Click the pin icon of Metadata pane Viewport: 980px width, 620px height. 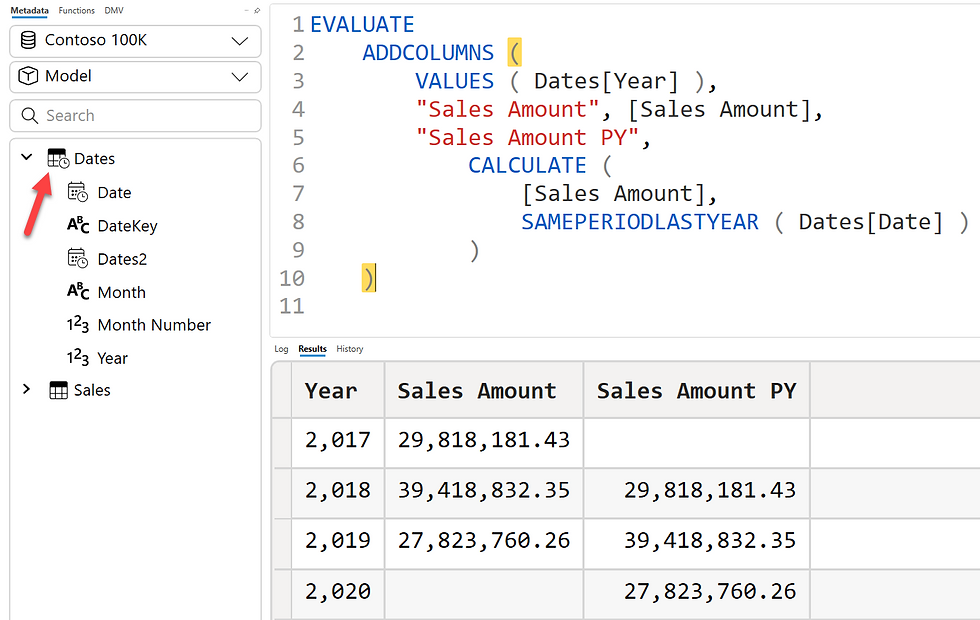(257, 11)
